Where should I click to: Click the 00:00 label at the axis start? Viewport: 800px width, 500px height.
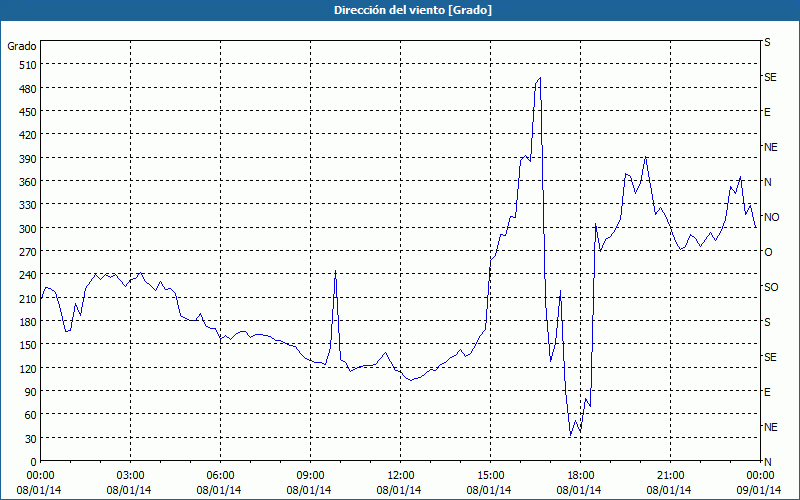[40, 476]
